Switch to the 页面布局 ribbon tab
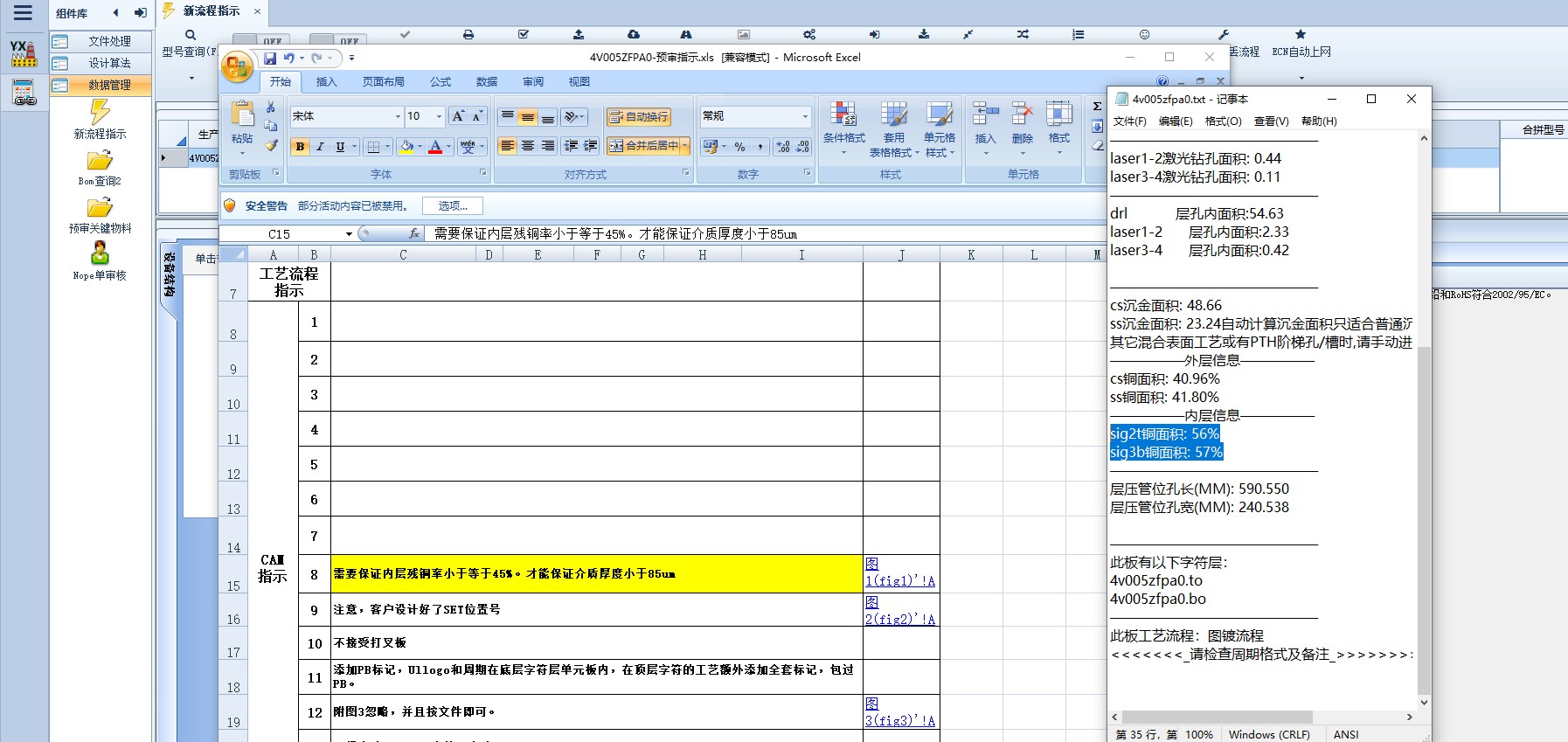This screenshot has width=1568, height=742. (384, 82)
